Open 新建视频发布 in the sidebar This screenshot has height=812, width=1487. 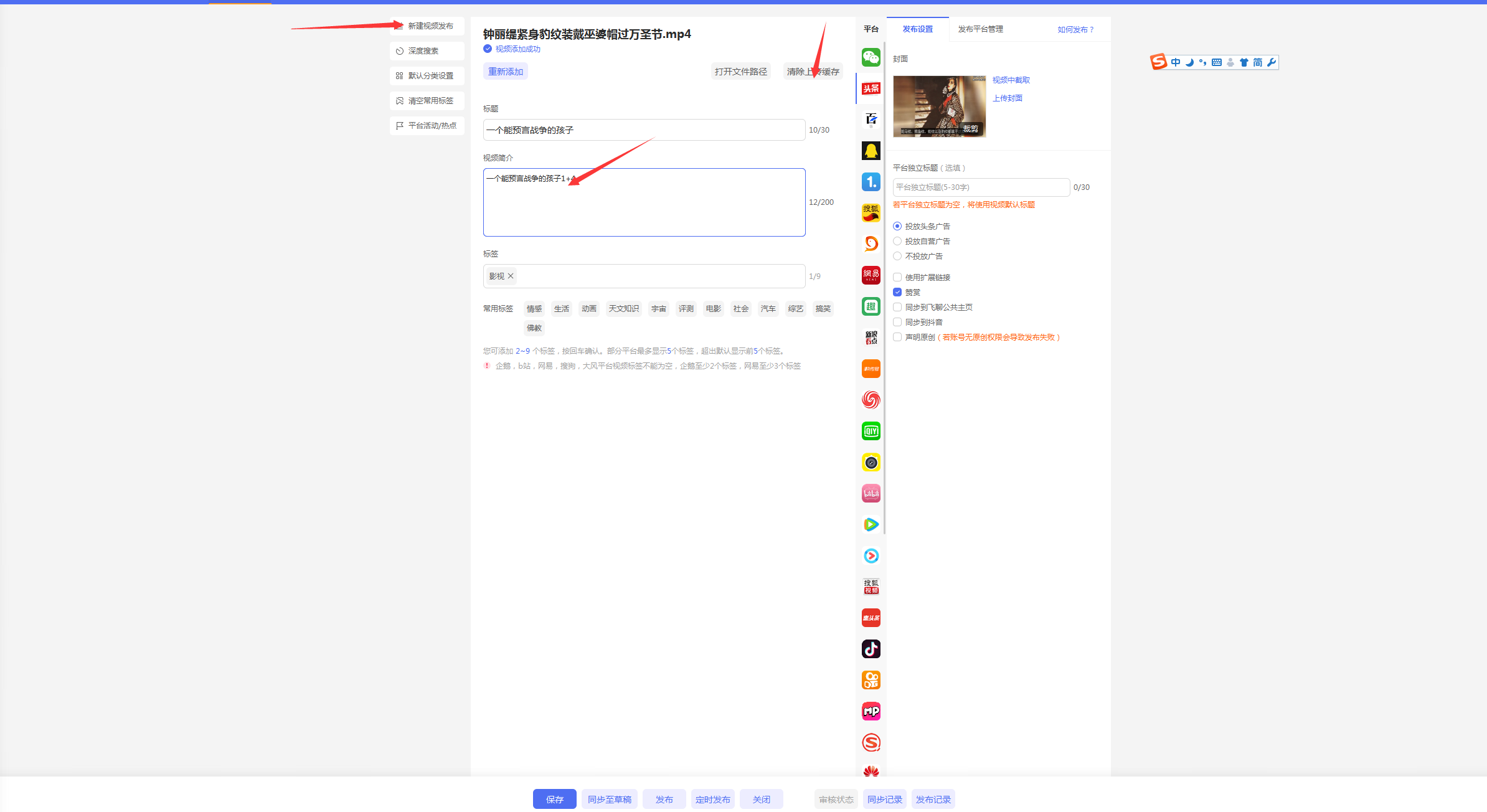[430, 26]
